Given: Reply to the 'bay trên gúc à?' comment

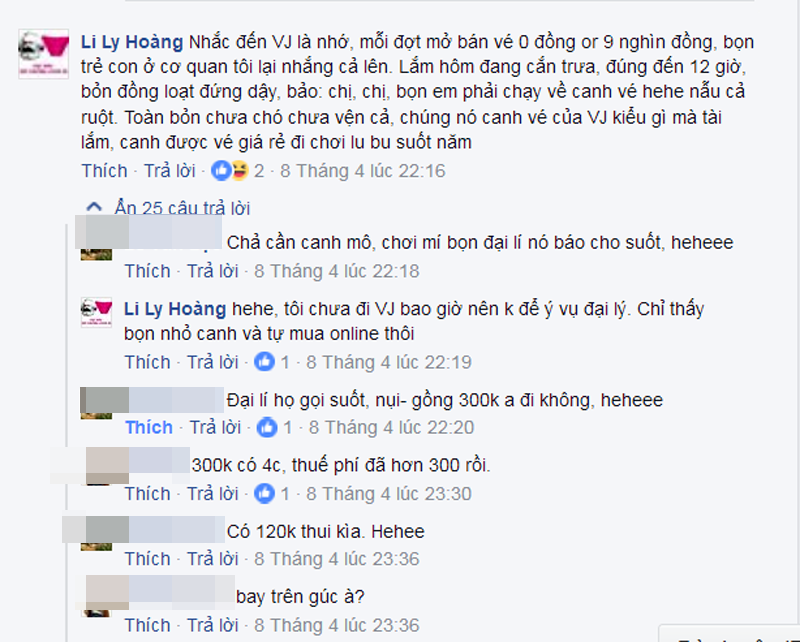Looking at the screenshot, I should click(x=212, y=625).
